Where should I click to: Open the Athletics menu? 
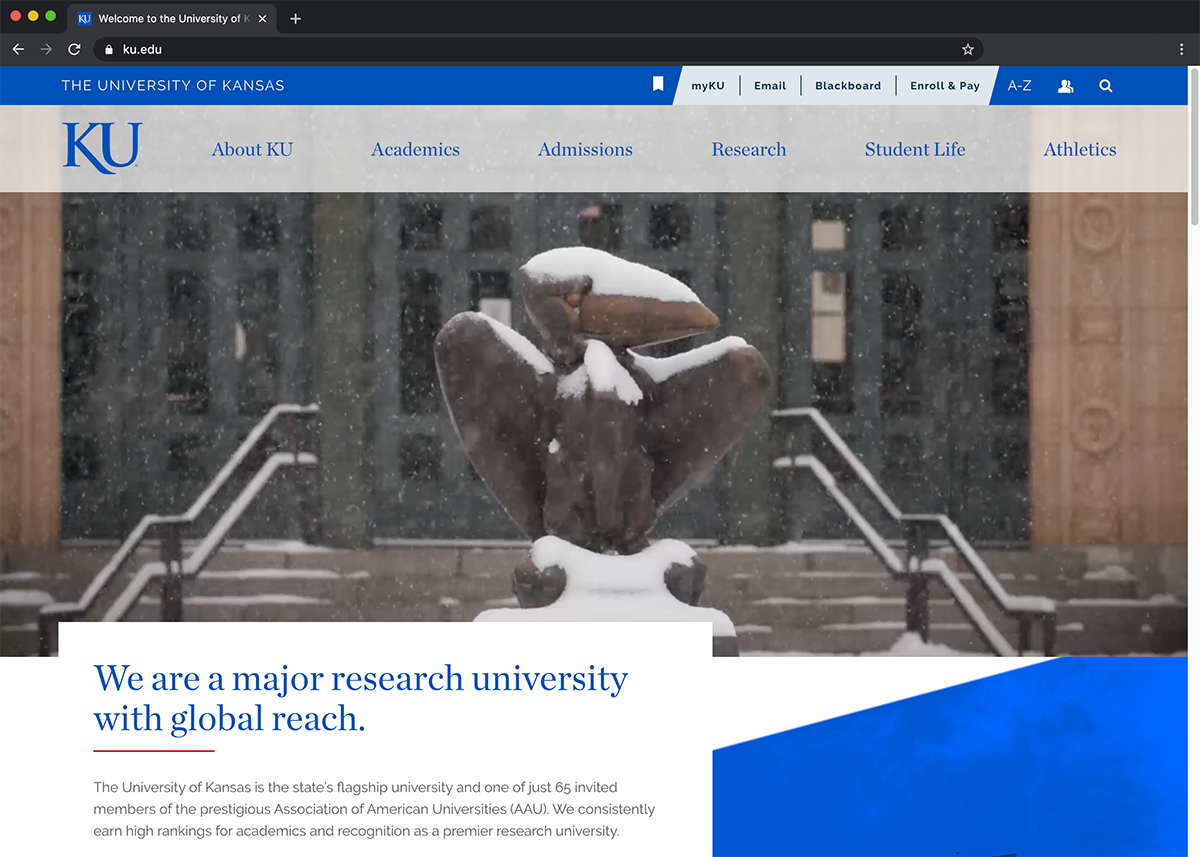1080,149
